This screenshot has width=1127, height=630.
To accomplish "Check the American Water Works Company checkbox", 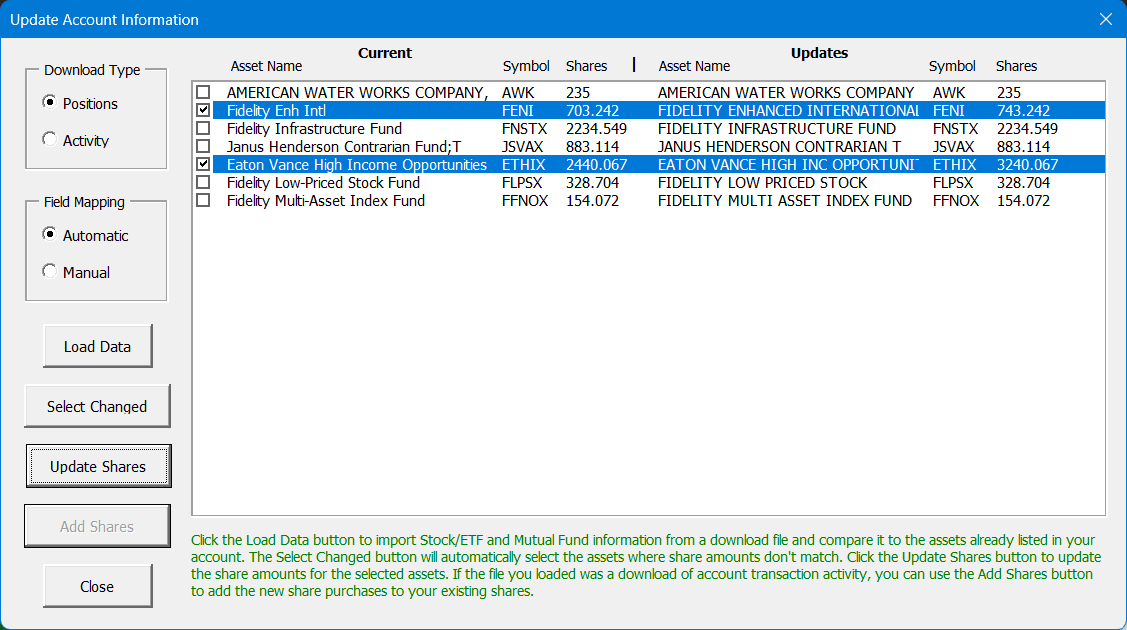I will click(203, 93).
